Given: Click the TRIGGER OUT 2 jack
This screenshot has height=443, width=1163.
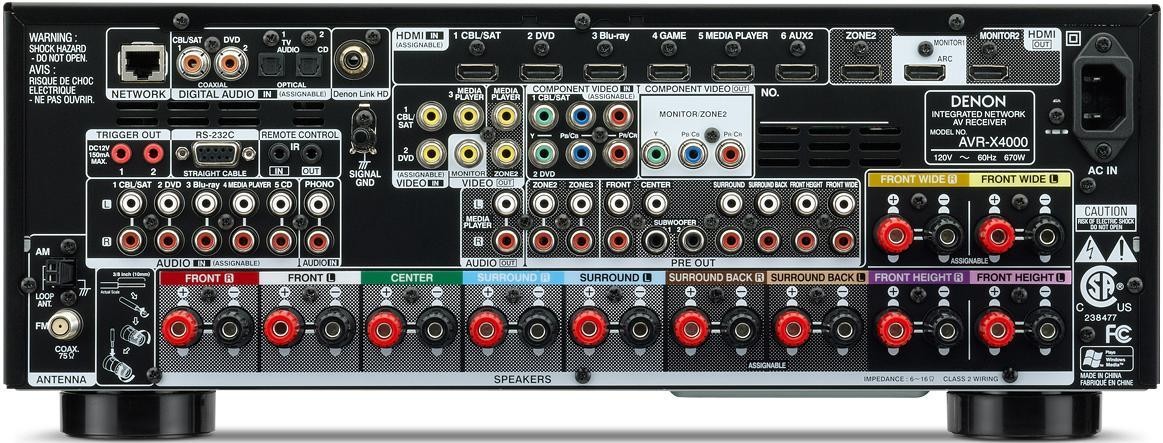Looking at the screenshot, I should point(154,154).
